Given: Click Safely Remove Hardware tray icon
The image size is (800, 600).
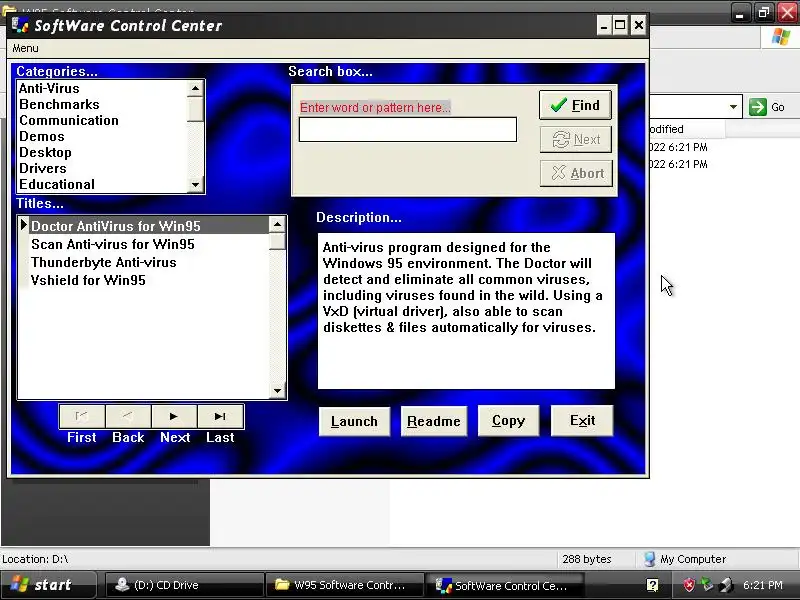Looking at the screenshot, I should tap(726, 585).
